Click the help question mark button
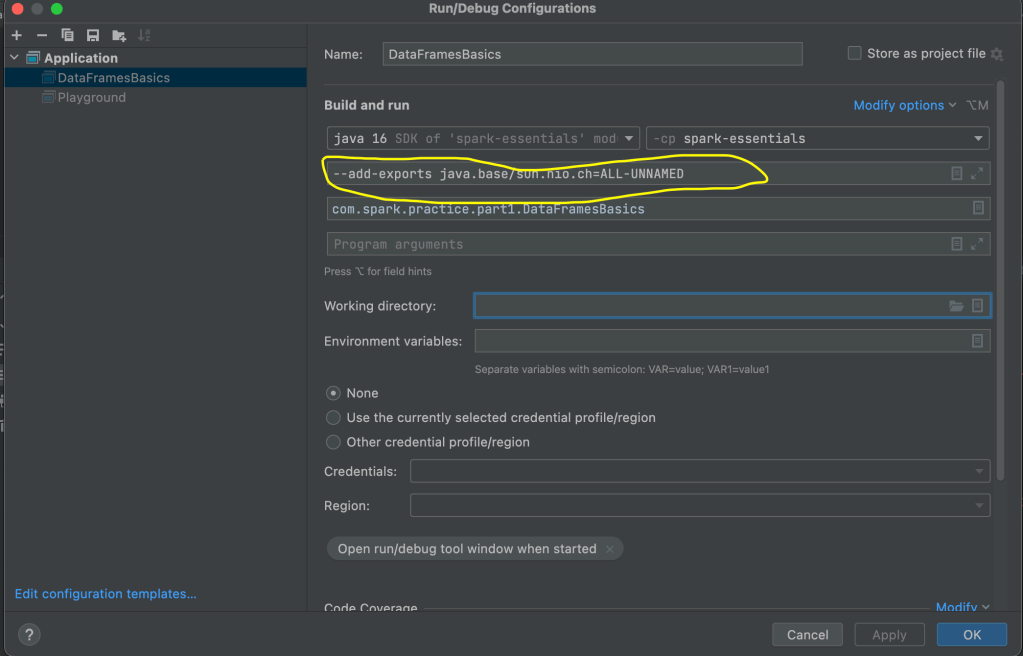 (29, 635)
